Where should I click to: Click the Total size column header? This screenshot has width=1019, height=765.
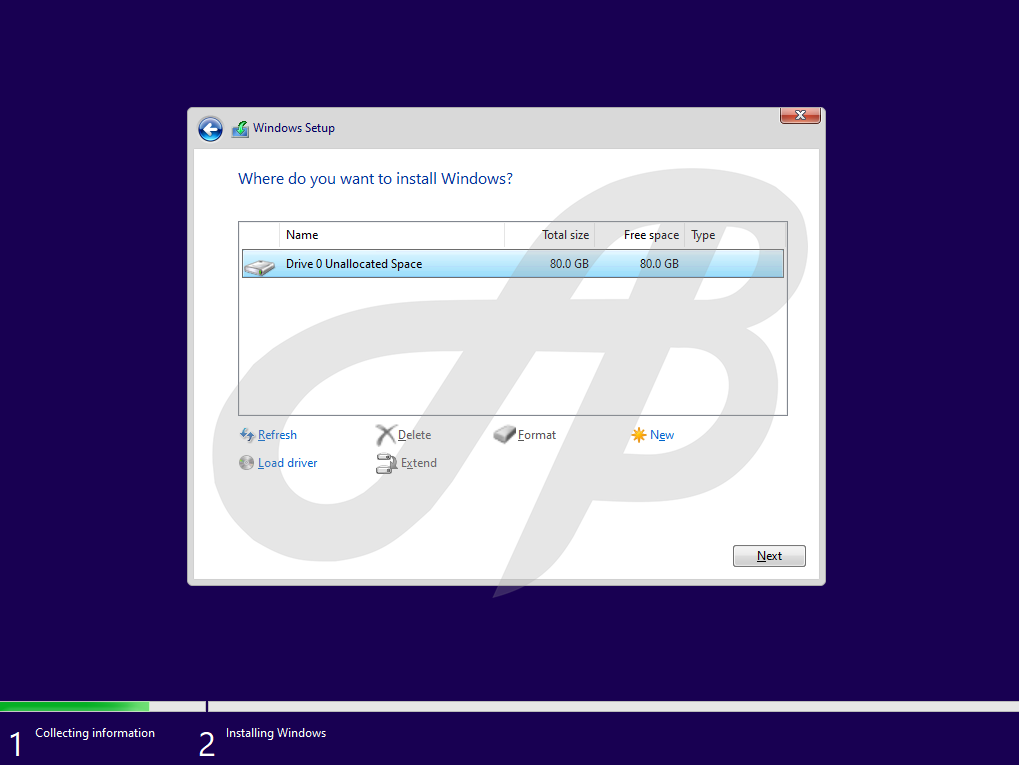coord(550,235)
